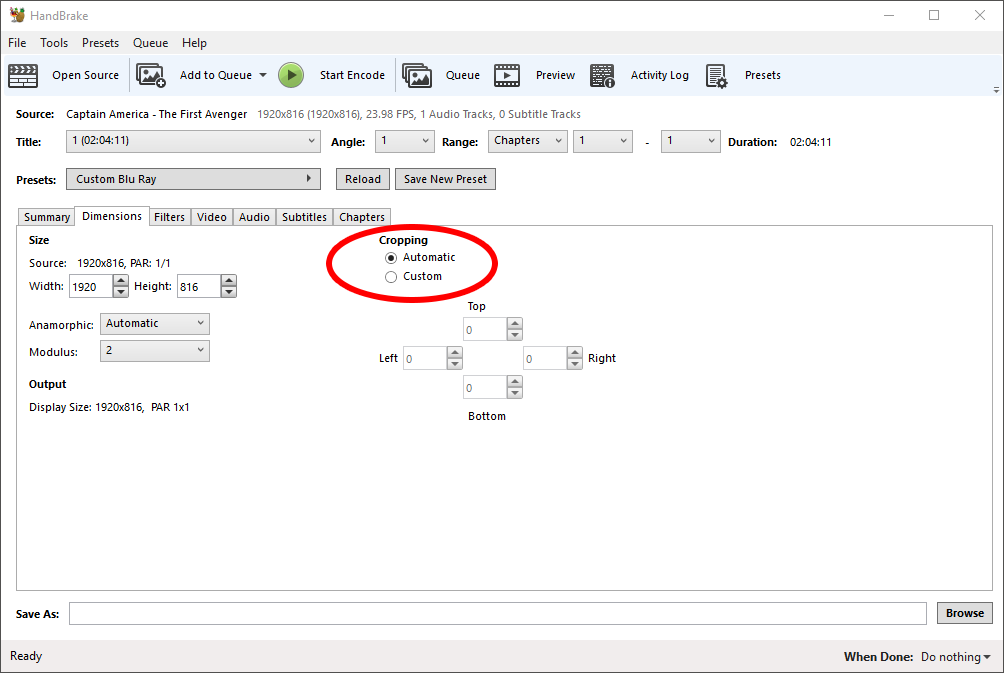
Task: Select the Custom cropping radio button
Action: pos(391,277)
